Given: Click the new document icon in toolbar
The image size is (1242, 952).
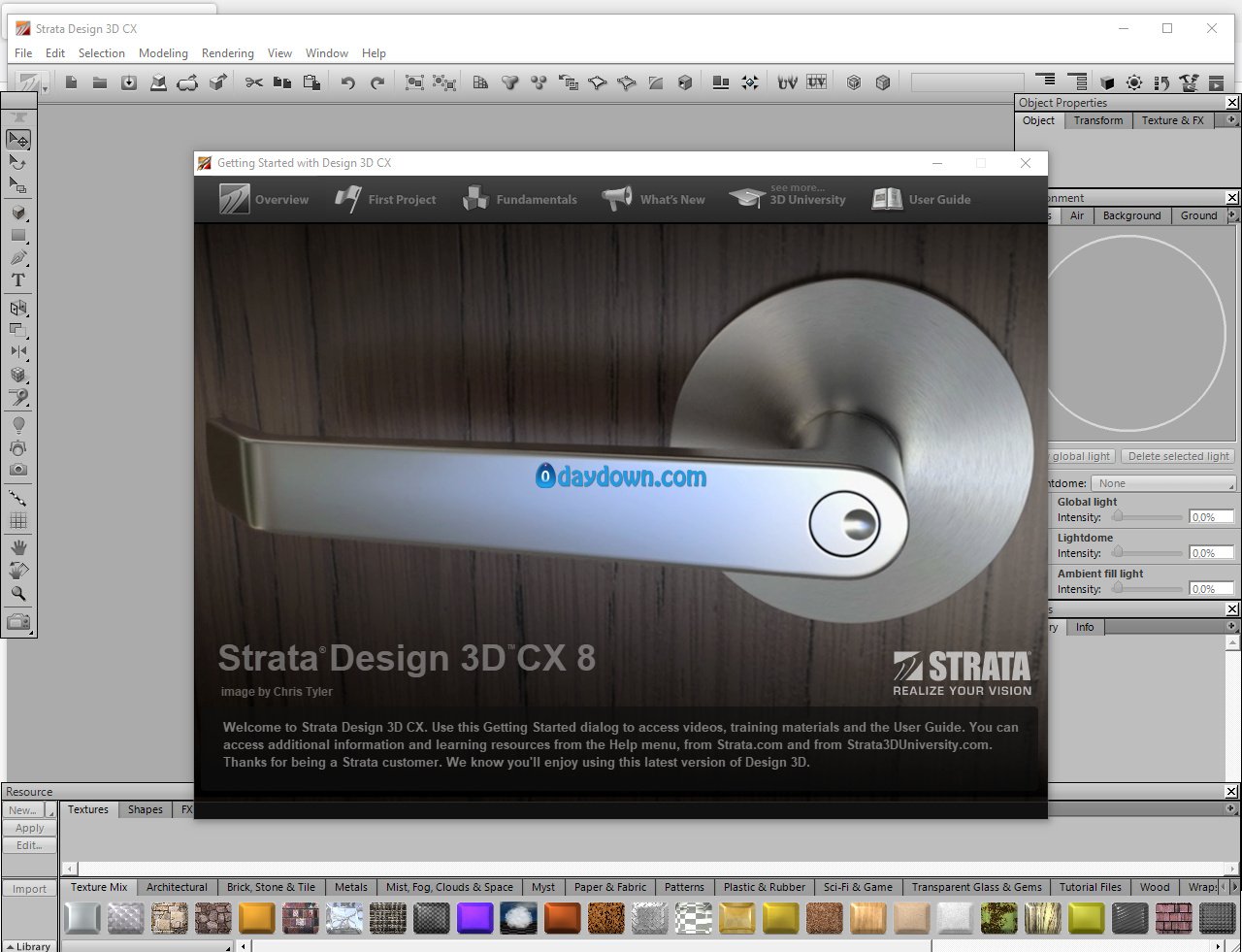Looking at the screenshot, I should [x=71, y=83].
